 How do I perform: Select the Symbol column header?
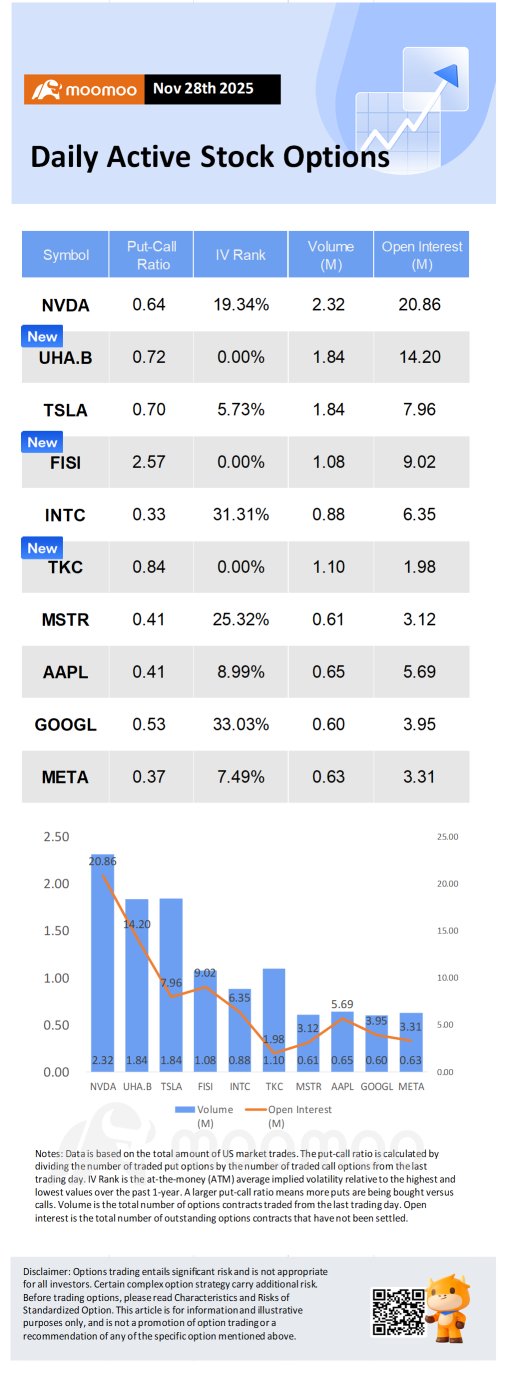[x=66, y=255]
